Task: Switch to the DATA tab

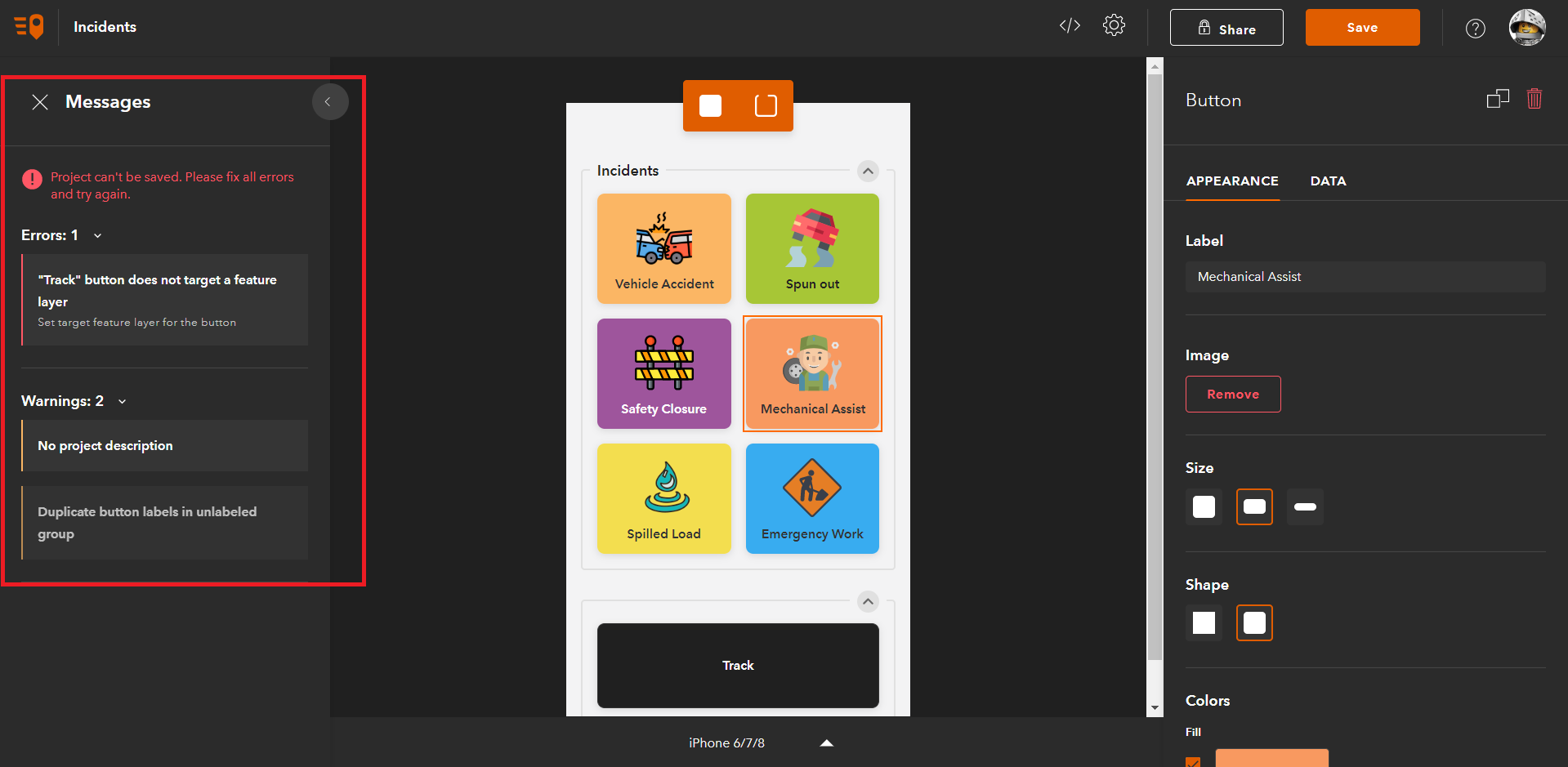Action: pyautogui.click(x=1328, y=181)
